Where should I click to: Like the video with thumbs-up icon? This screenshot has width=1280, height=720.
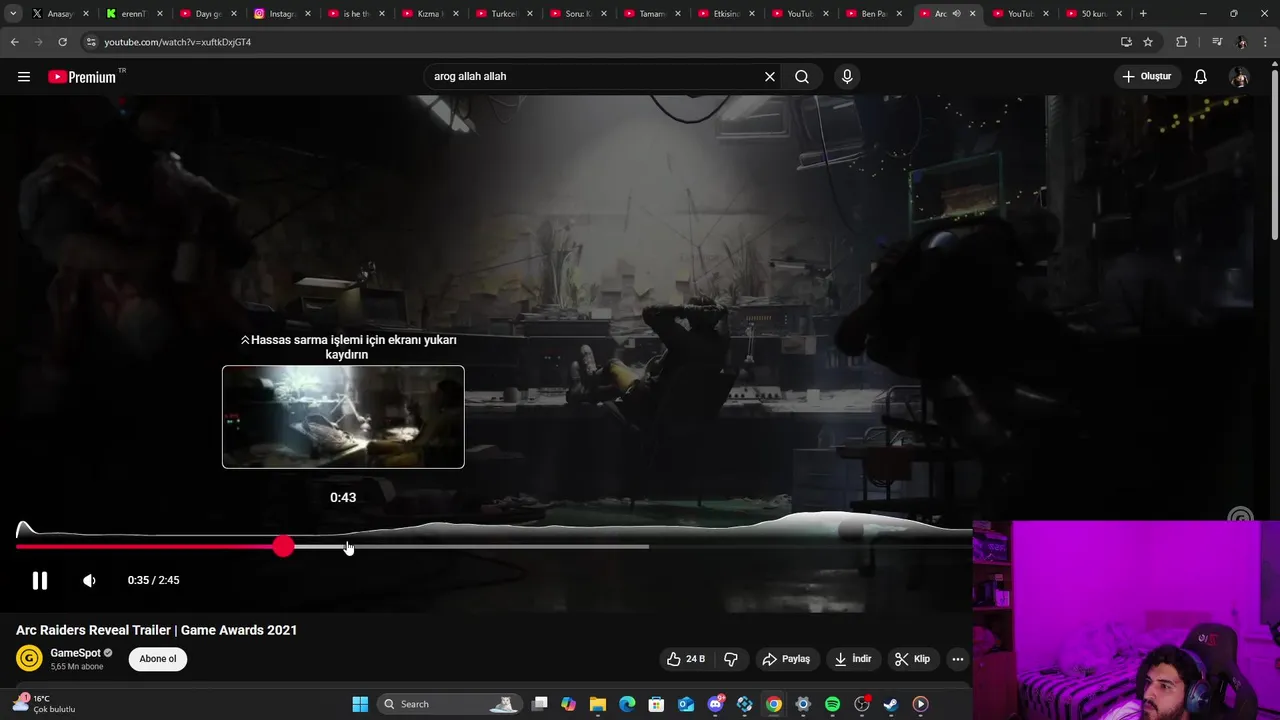pos(687,659)
